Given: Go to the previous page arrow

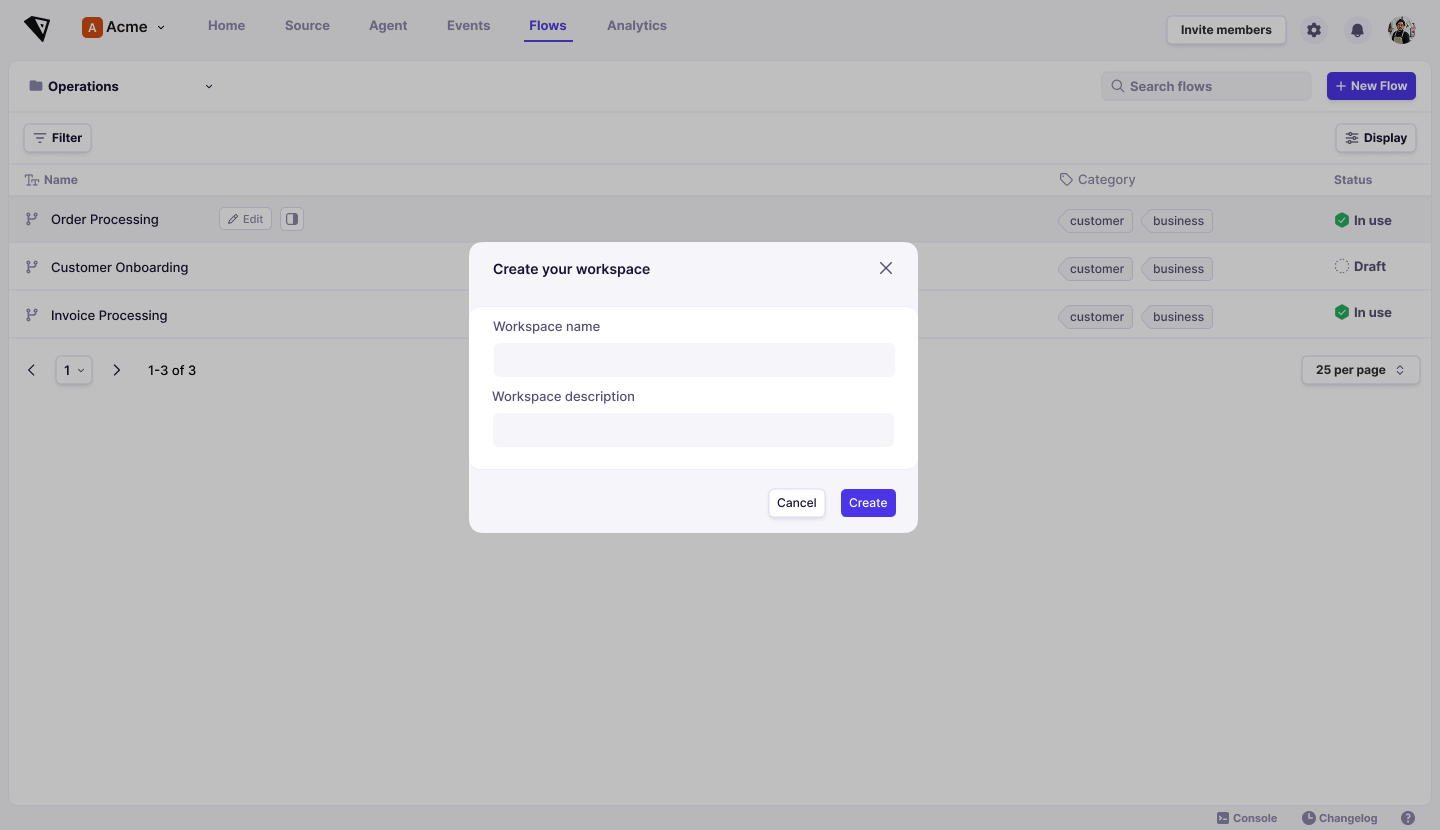Looking at the screenshot, I should (32, 370).
